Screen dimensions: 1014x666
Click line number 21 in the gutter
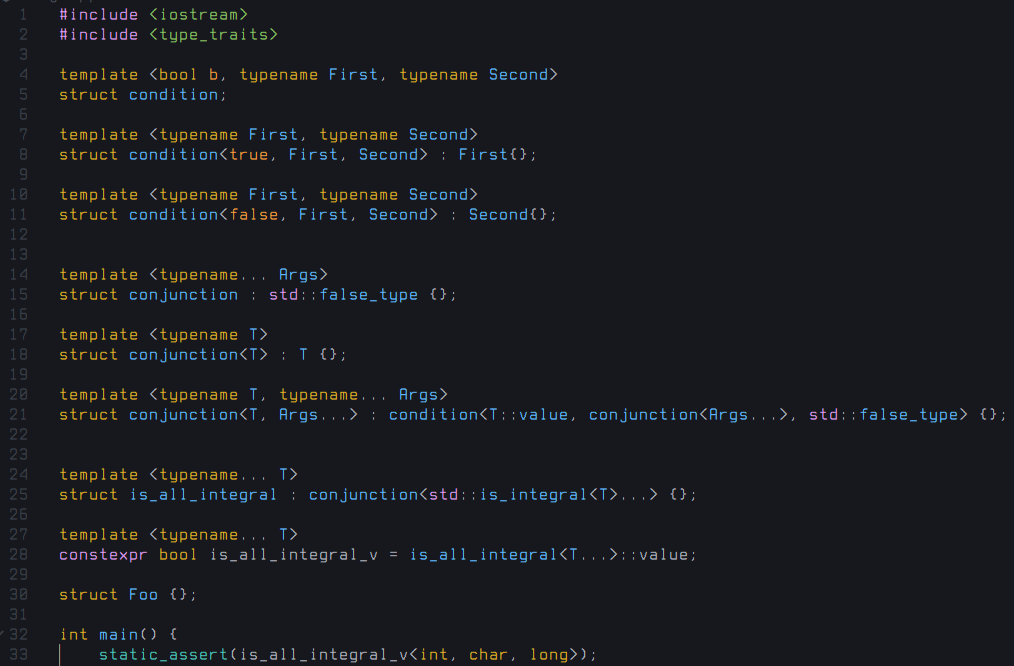click(22, 414)
